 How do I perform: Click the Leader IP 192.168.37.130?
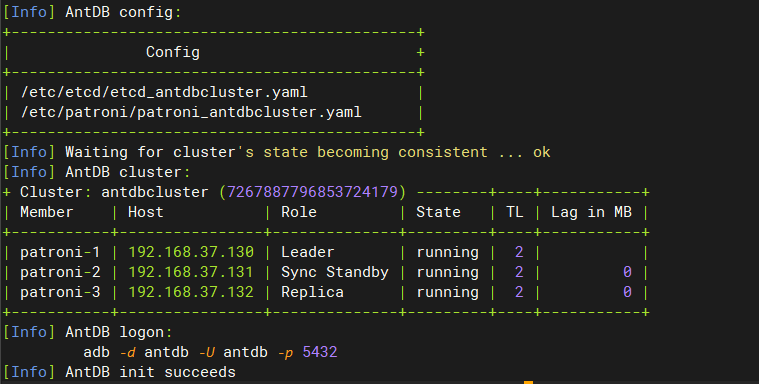[191, 252]
